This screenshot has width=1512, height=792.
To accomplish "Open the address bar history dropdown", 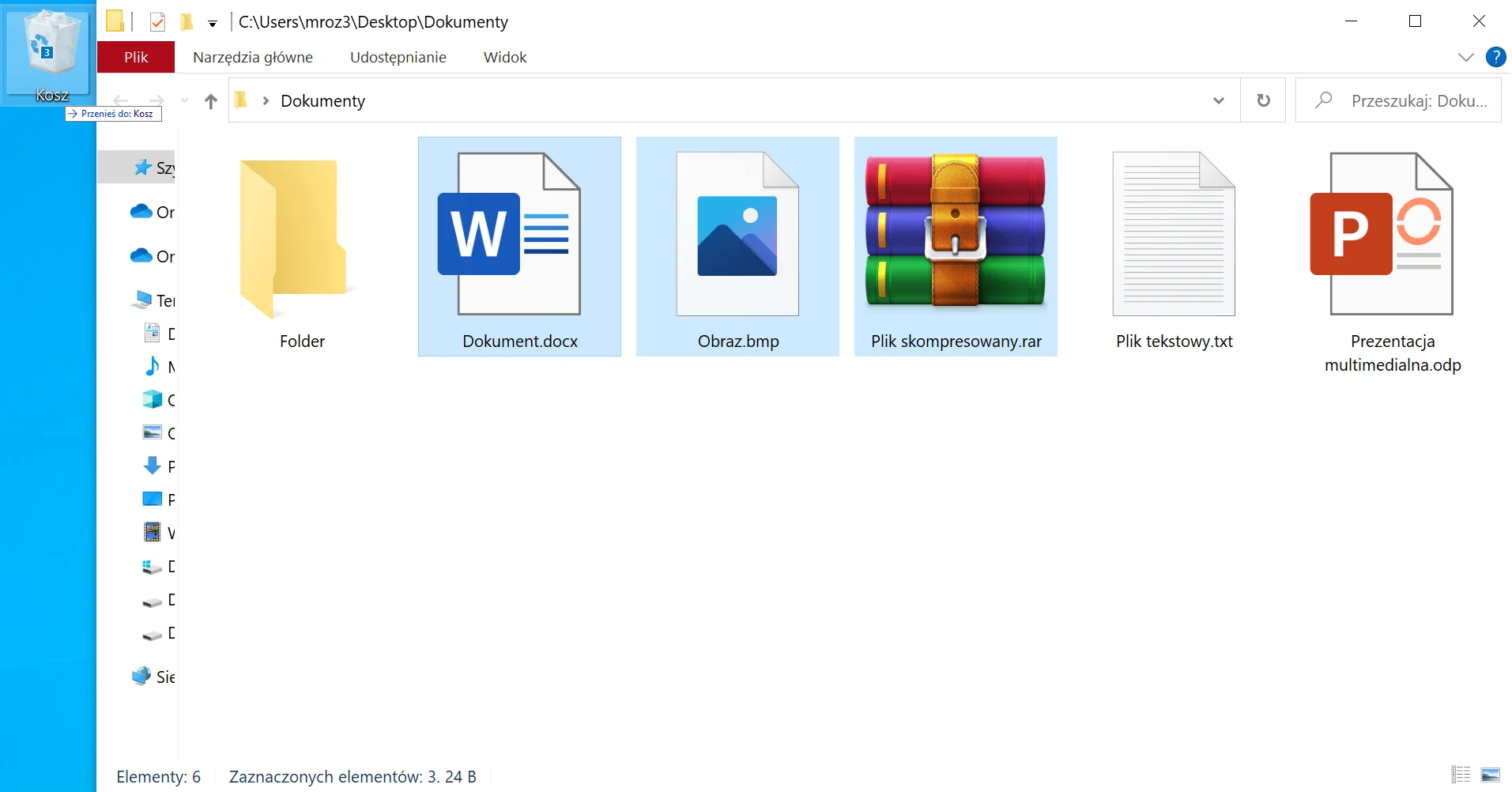I will click(x=1218, y=100).
